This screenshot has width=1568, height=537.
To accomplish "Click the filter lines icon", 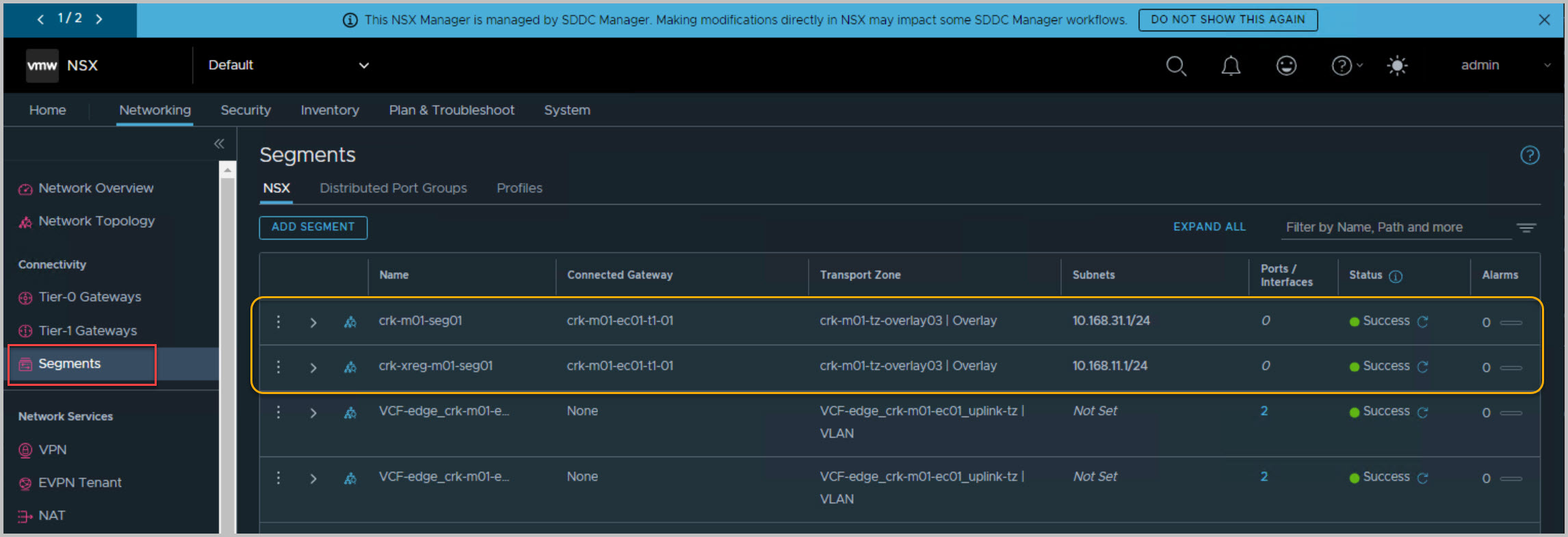I will point(1526,228).
